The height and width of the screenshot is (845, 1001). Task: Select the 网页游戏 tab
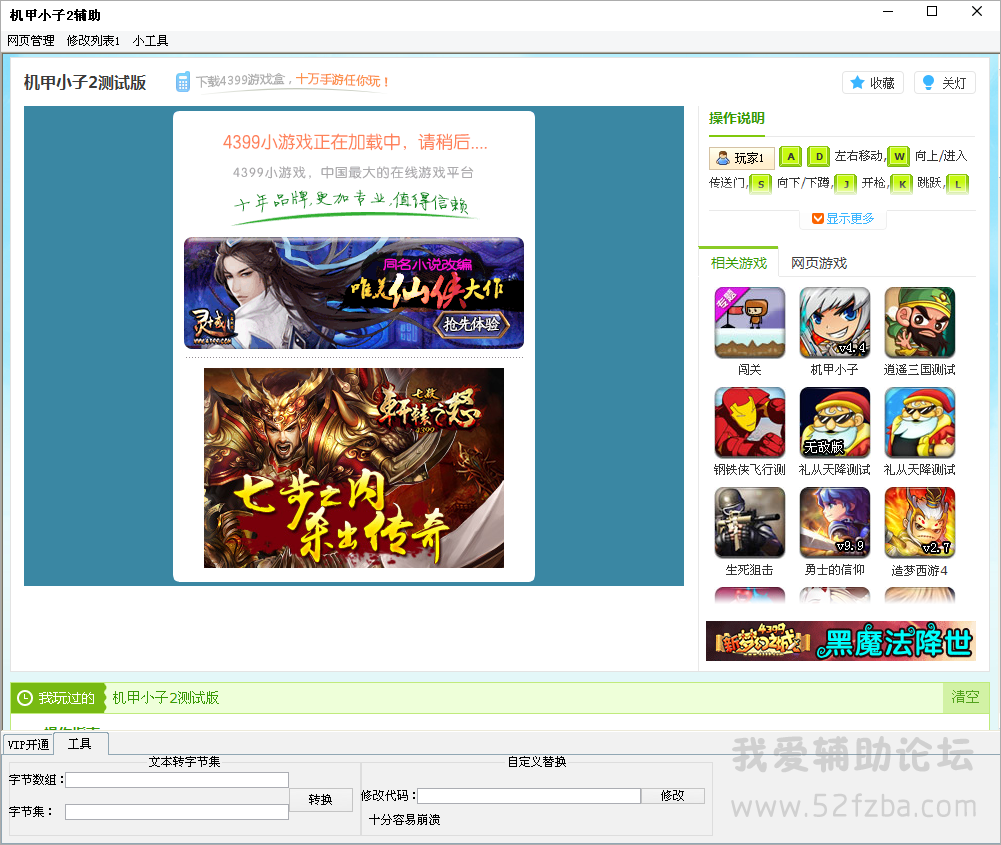click(818, 263)
